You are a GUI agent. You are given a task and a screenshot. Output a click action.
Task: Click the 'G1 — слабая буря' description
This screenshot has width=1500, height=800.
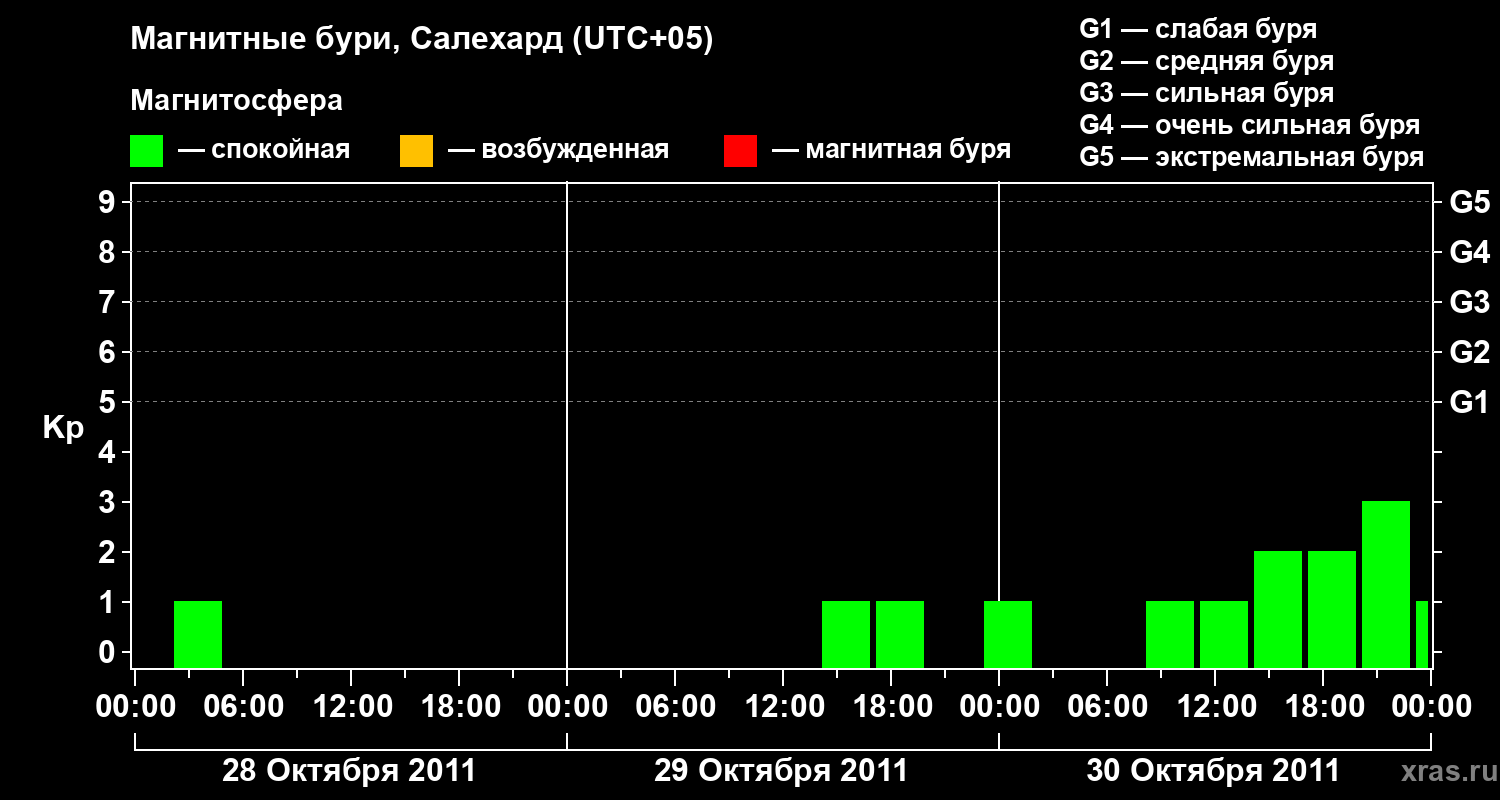coord(1199,29)
